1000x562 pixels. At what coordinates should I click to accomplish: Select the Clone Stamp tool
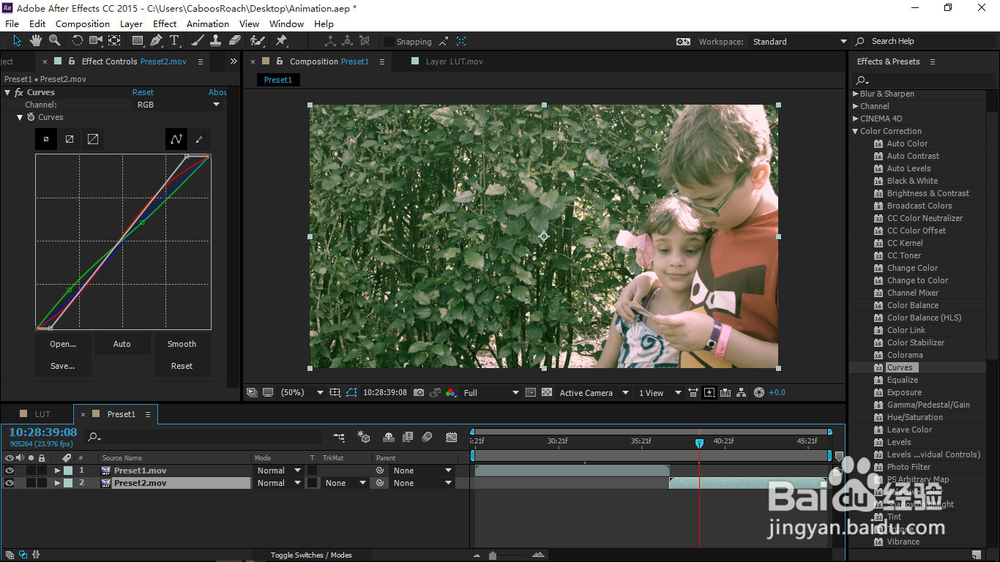click(x=216, y=41)
